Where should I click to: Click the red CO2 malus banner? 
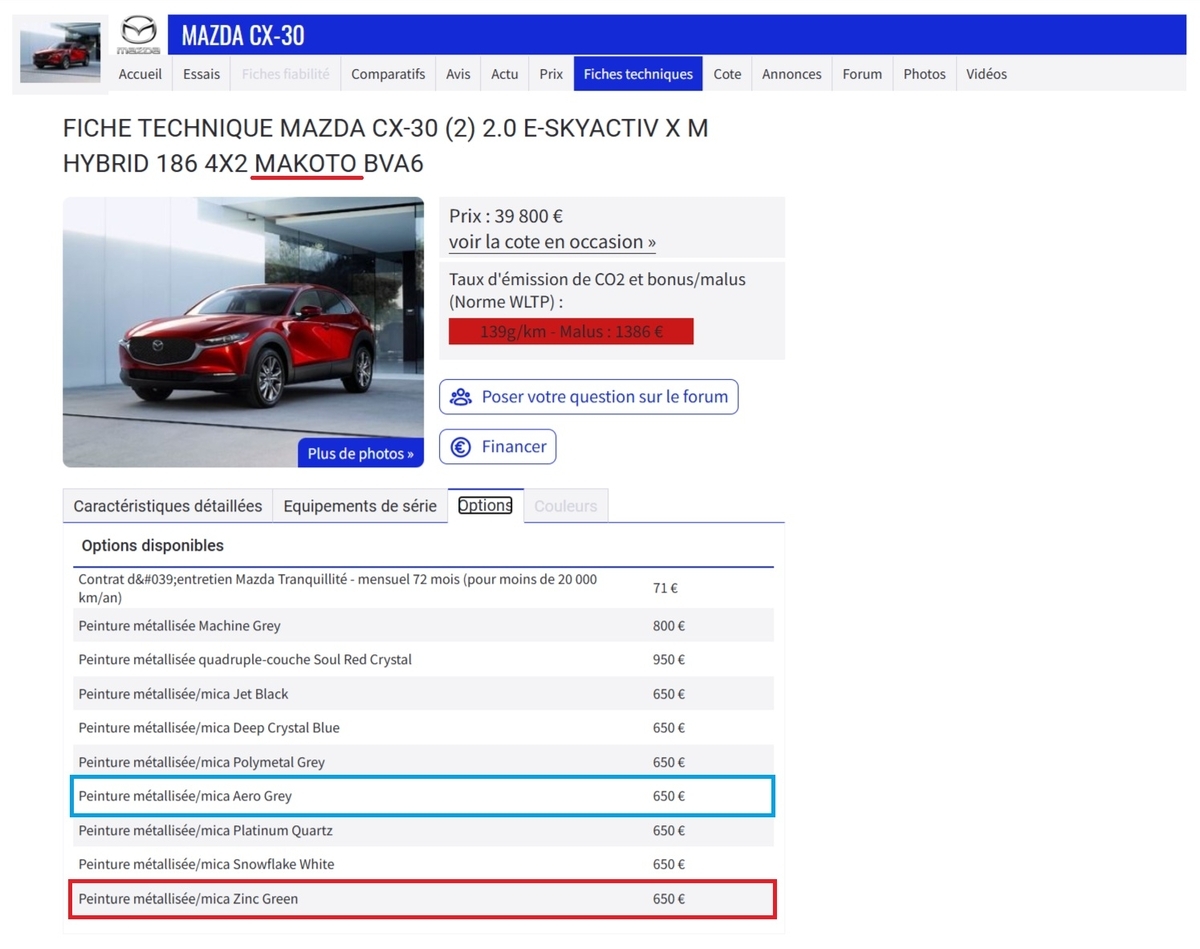pos(571,332)
